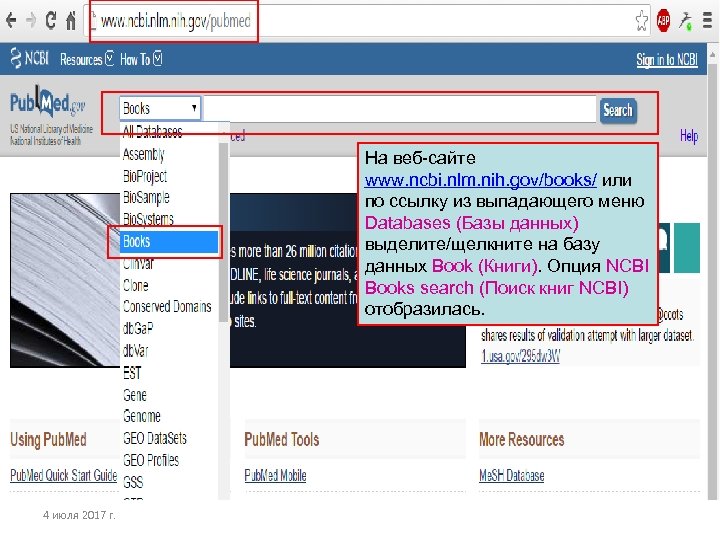Click the browser back arrow

11,20
